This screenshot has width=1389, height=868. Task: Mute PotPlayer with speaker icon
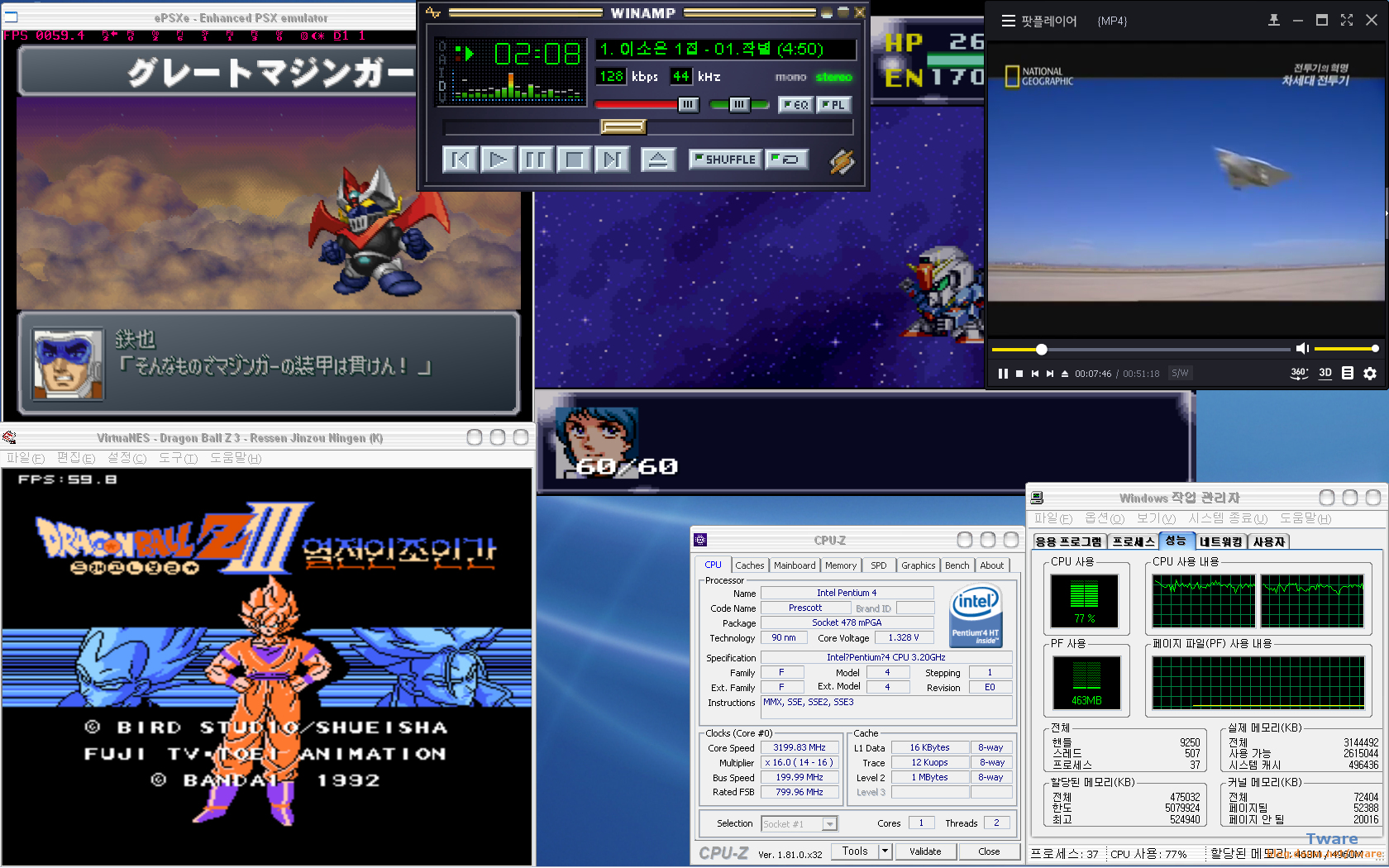[x=1302, y=349]
